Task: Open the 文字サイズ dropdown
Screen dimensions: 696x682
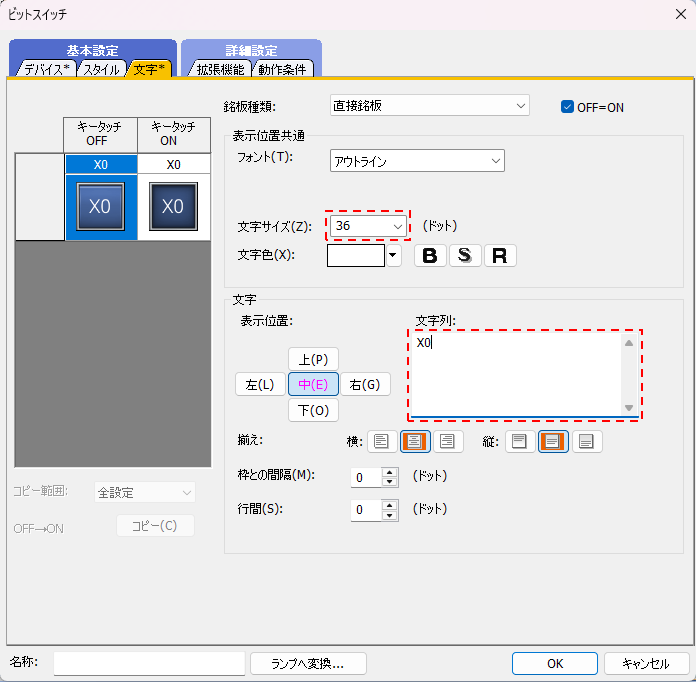Action: [x=369, y=226]
